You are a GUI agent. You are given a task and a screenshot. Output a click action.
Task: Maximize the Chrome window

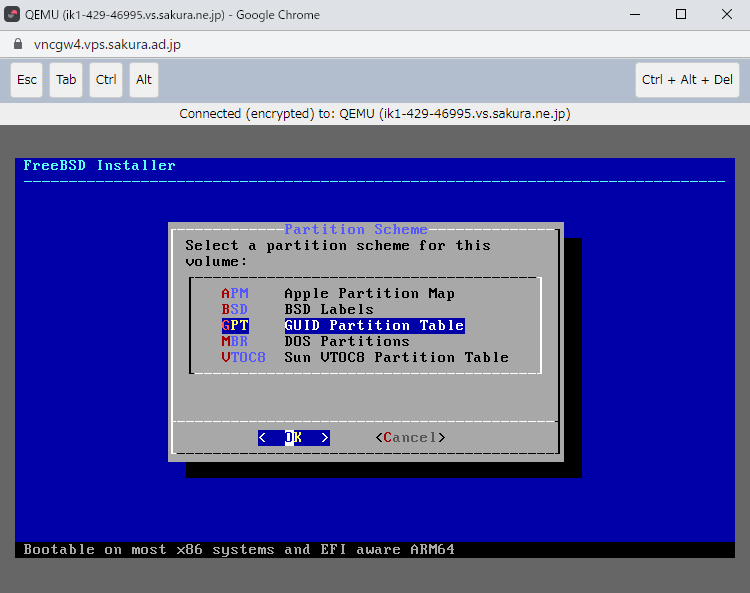pos(681,15)
